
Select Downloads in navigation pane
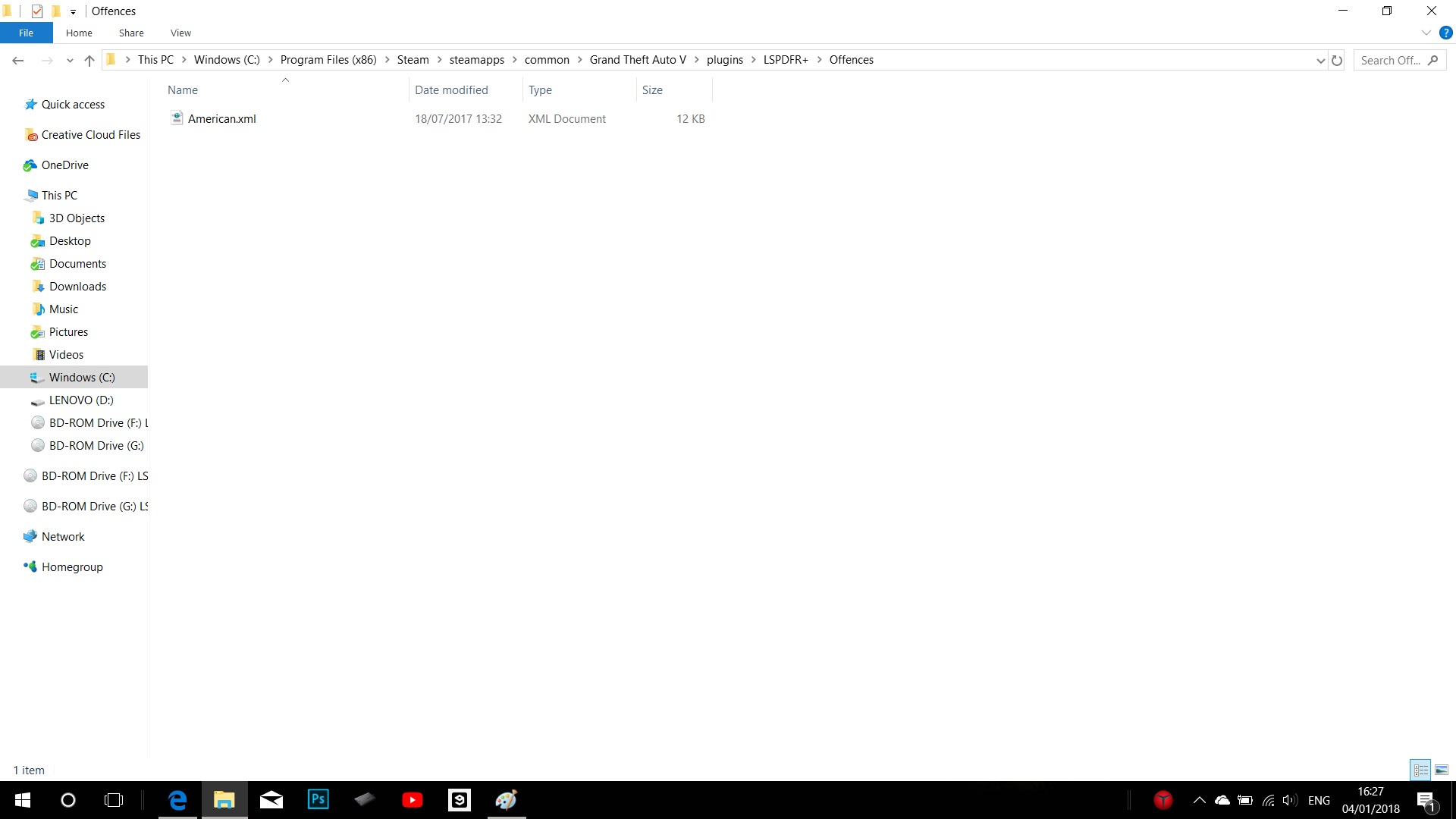click(77, 286)
